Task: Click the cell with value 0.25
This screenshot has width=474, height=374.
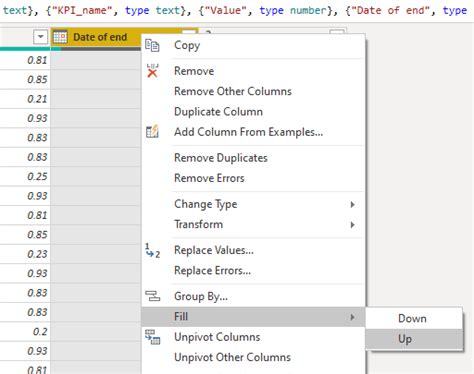Action: click(25, 177)
